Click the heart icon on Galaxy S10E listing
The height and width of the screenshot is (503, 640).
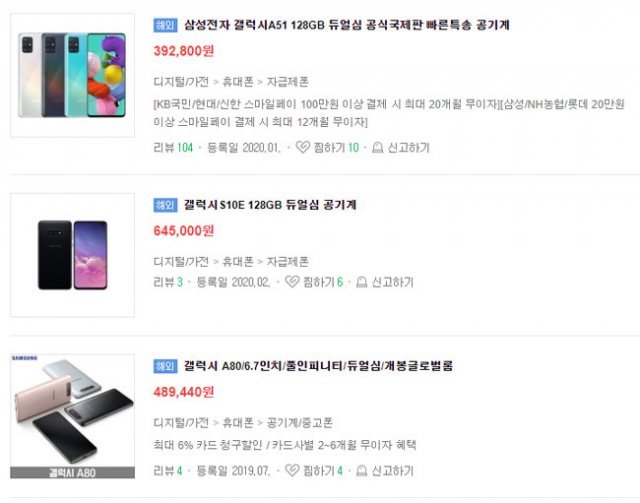click(292, 282)
